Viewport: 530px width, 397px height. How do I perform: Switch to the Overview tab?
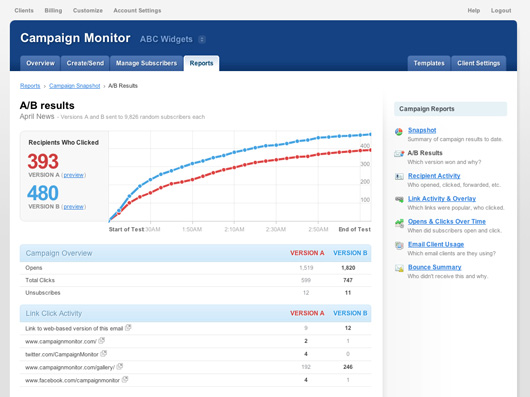[x=40, y=63]
